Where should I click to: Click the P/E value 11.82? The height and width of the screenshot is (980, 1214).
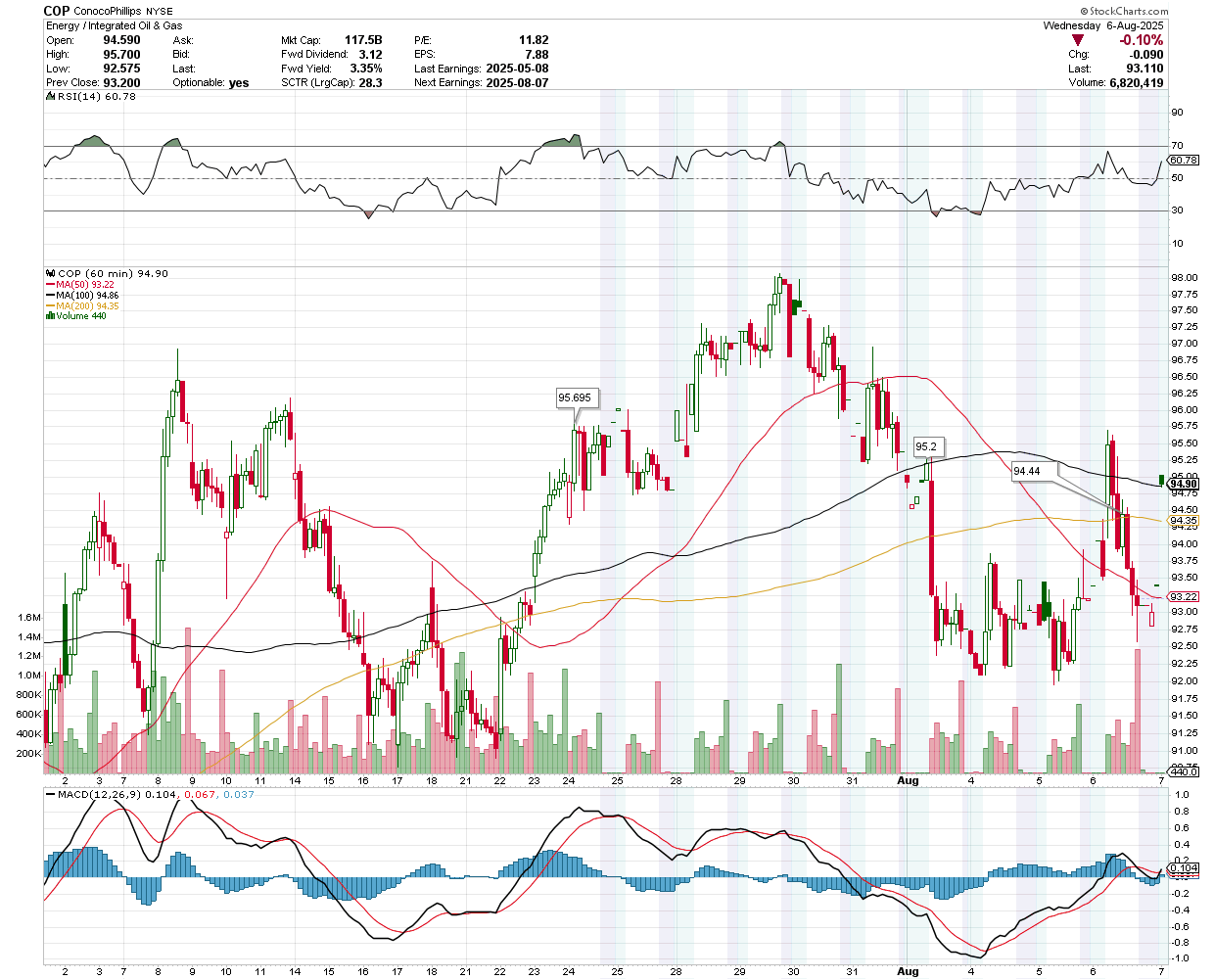[x=534, y=40]
